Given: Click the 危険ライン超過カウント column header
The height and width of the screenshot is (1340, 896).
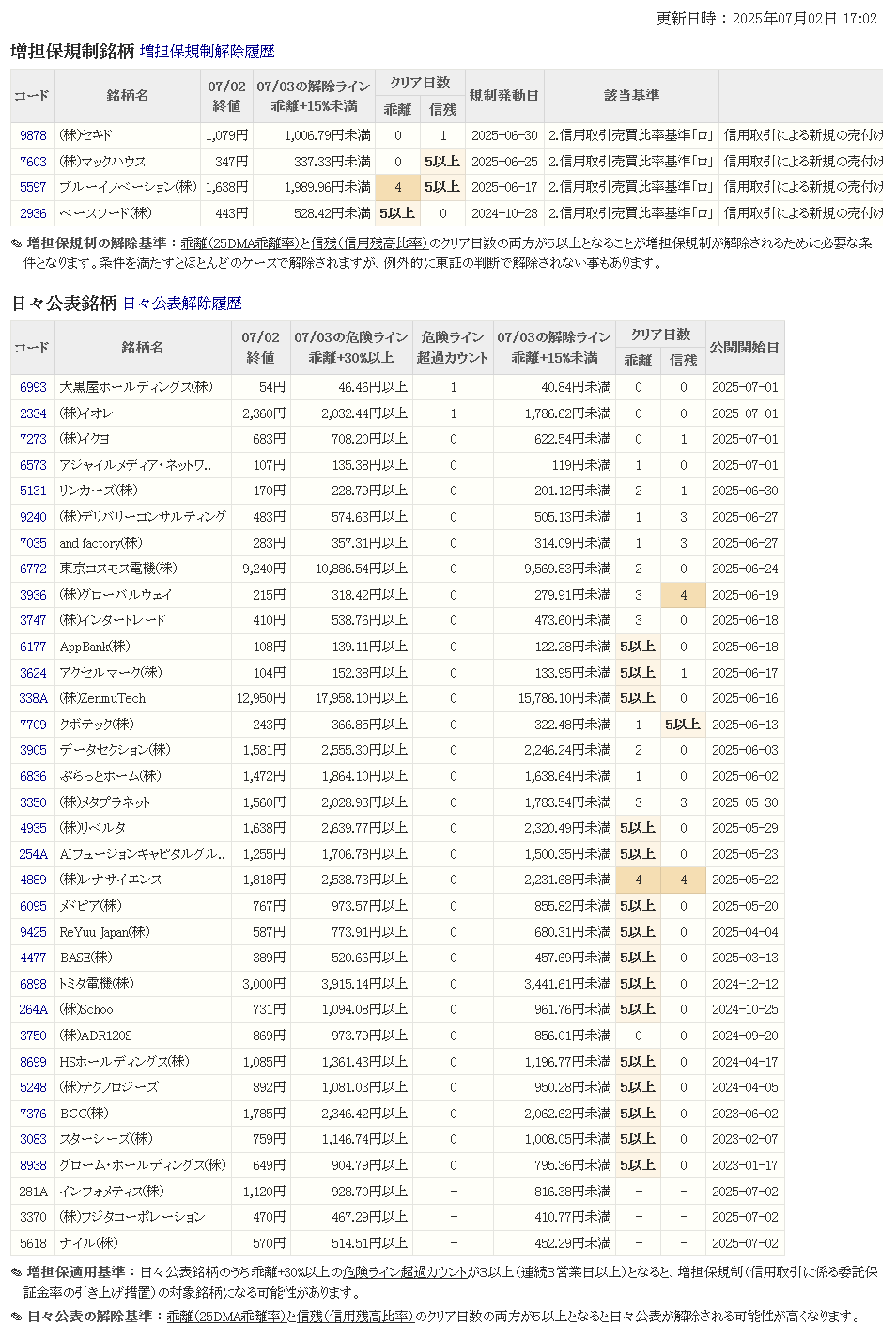Looking at the screenshot, I should 453,348.
